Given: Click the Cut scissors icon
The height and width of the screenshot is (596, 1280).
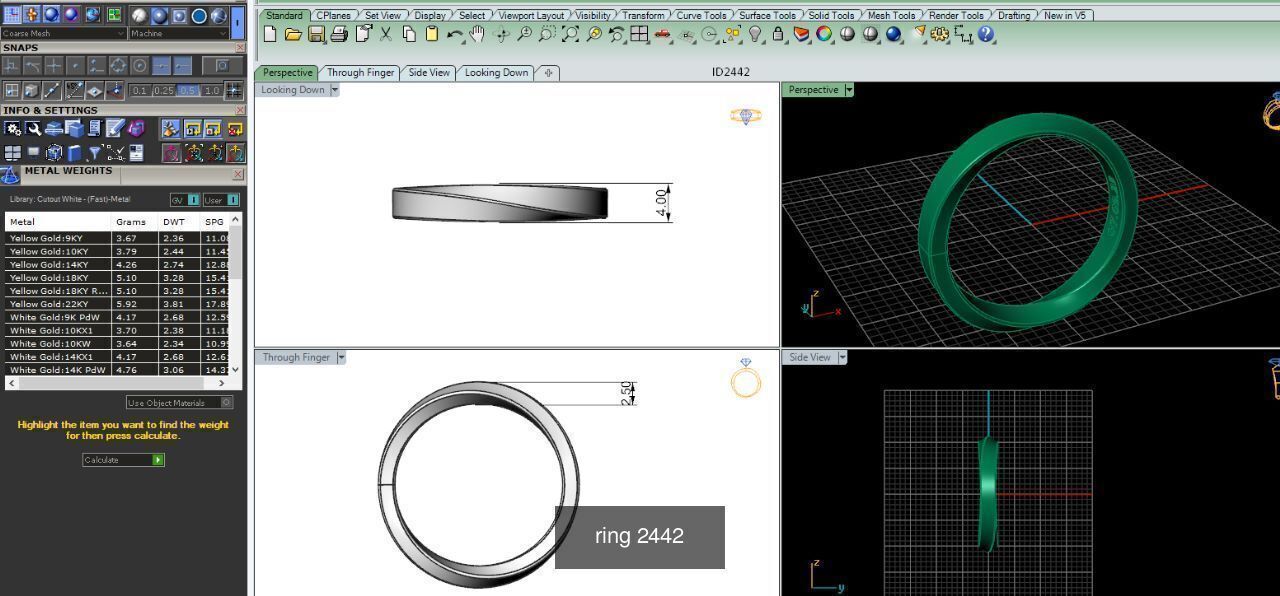Looking at the screenshot, I should coord(386,34).
